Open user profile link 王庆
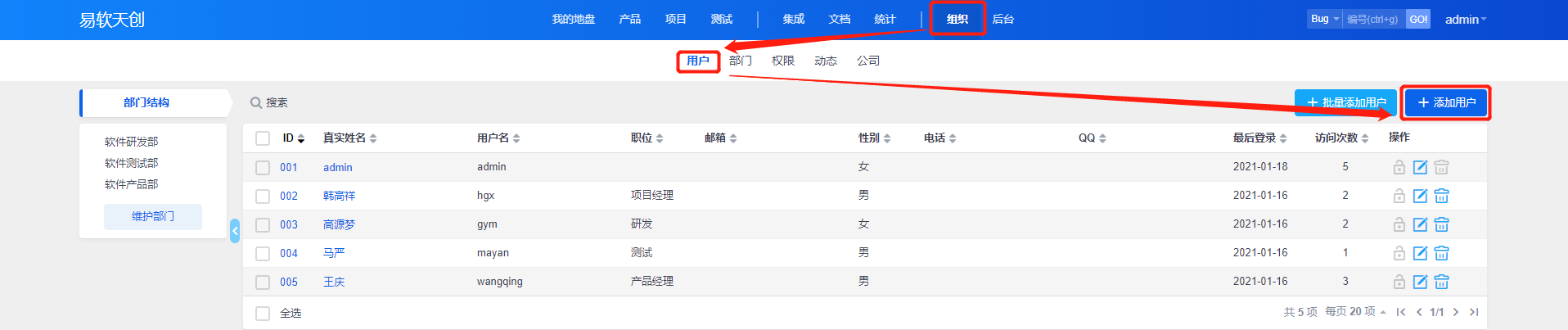Screen dimensions: 1568x330 click(x=334, y=282)
